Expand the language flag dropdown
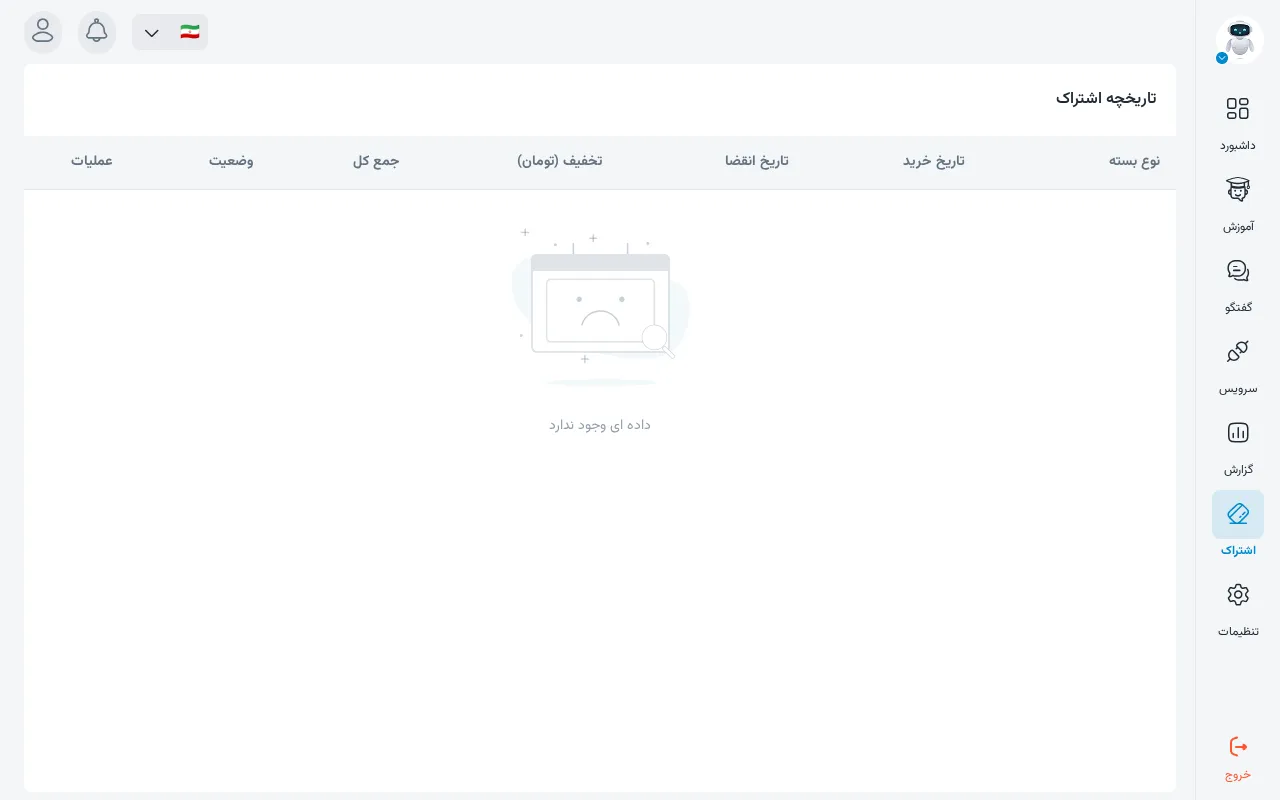 (x=170, y=32)
